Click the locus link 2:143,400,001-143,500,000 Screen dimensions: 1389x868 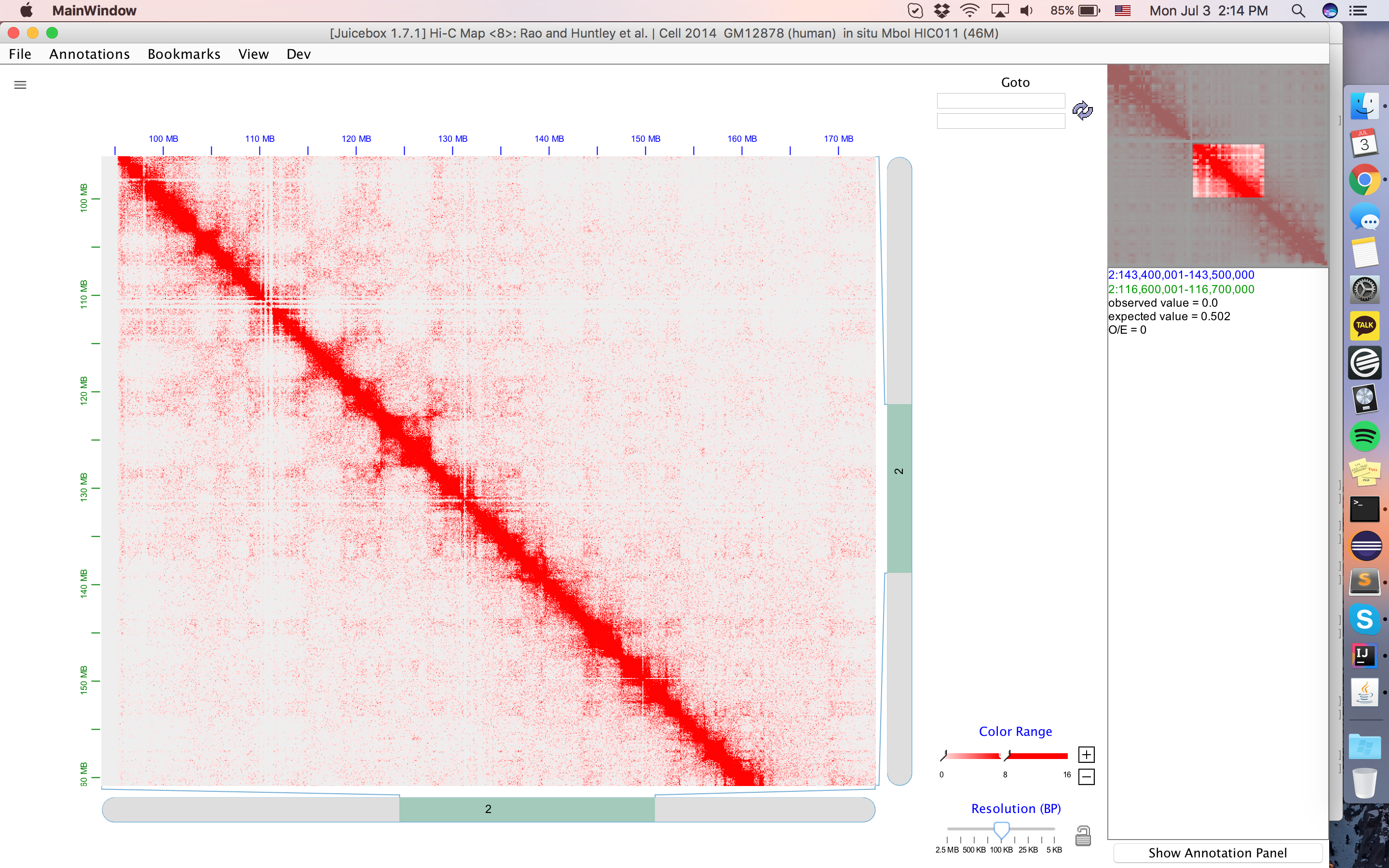(1181, 274)
